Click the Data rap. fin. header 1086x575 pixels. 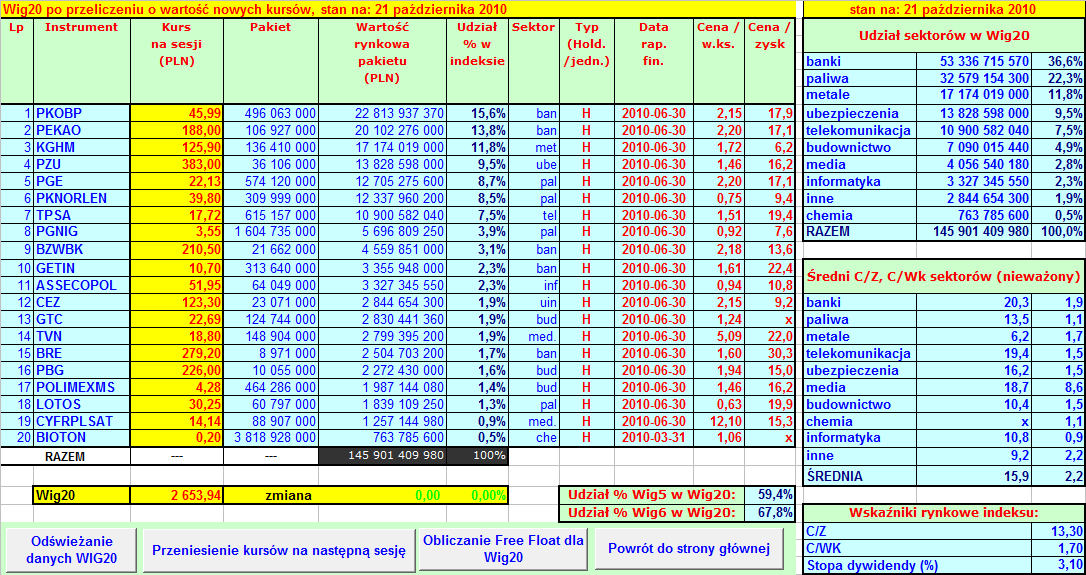(x=654, y=61)
